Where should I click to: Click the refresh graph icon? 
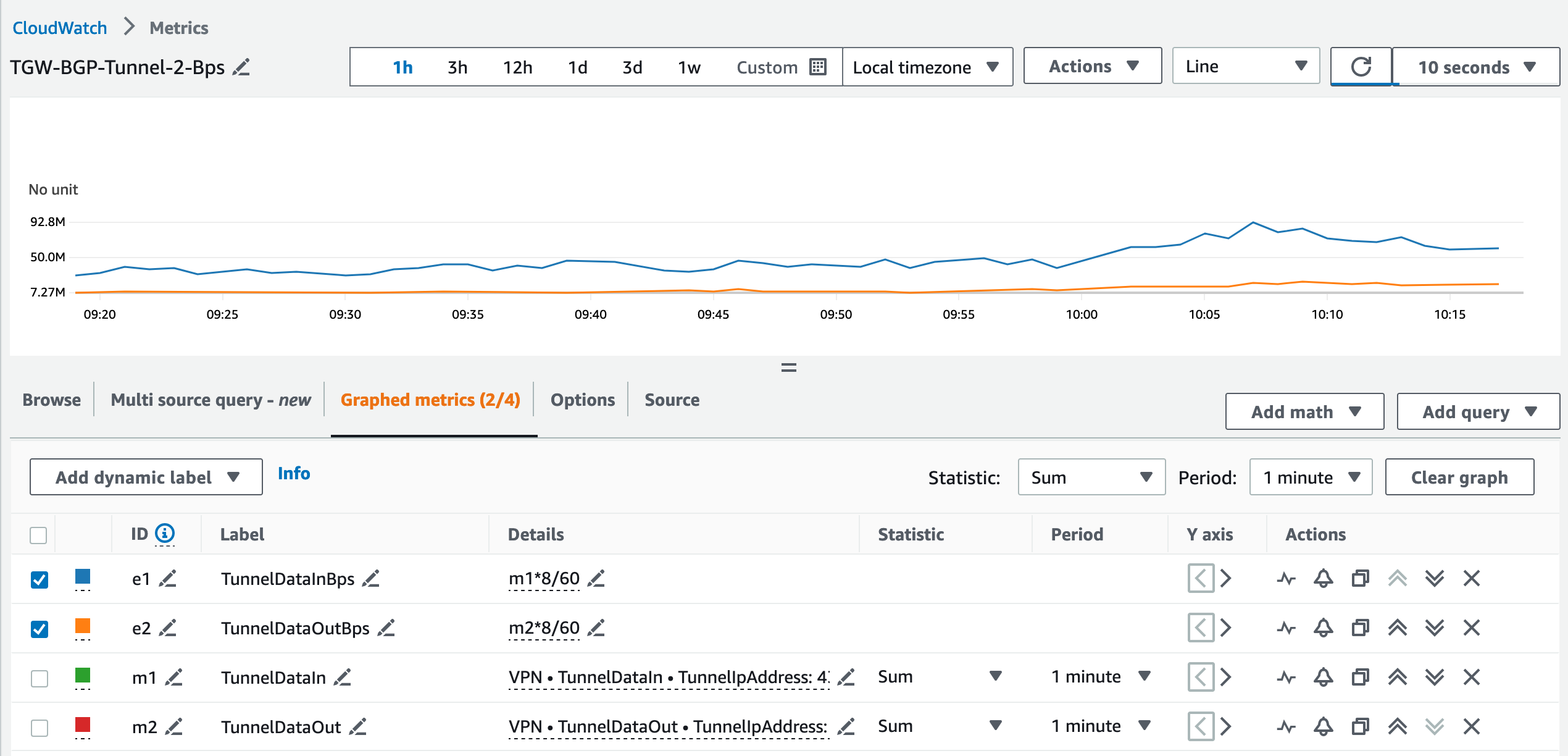point(1361,67)
